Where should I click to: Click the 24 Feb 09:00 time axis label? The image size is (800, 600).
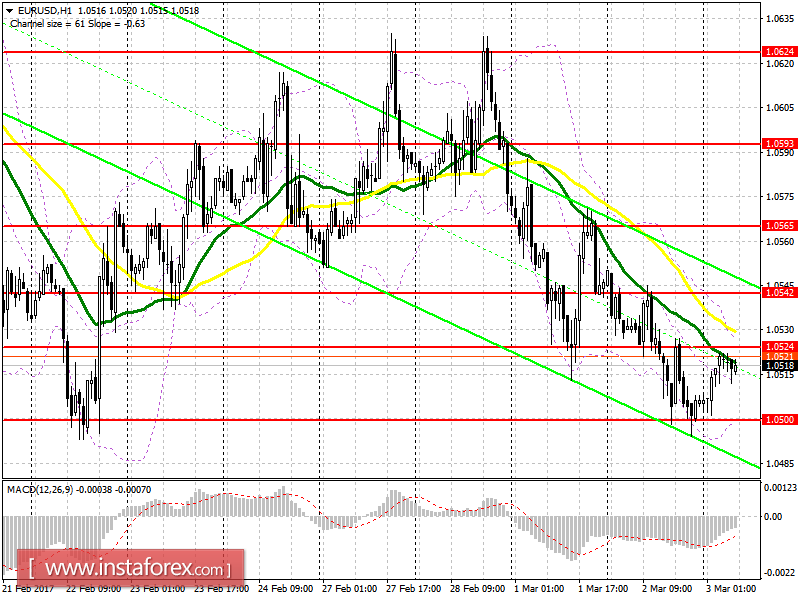pos(285,588)
